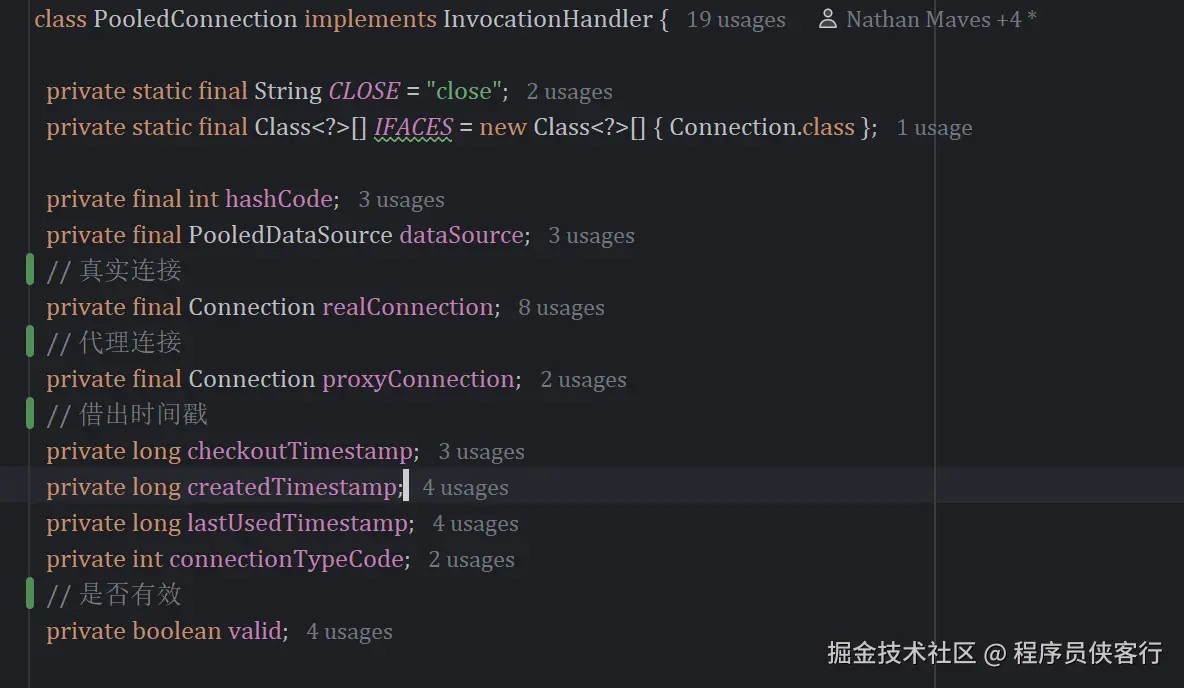Open the usages hint for connectionTypeCode
The image size is (1184, 688).
(471, 560)
